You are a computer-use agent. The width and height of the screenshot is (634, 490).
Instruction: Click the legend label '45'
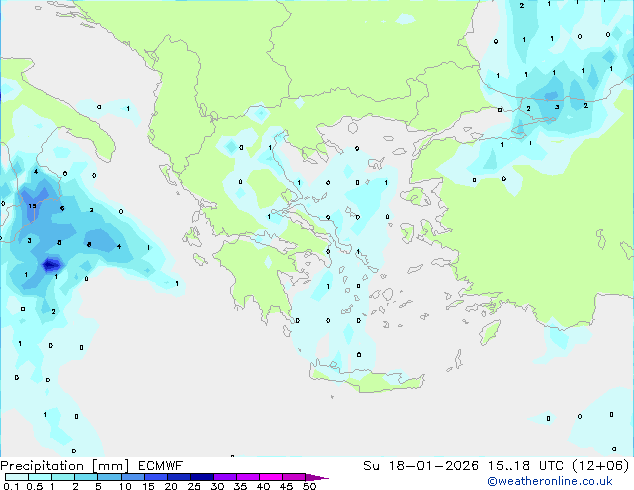(x=286, y=486)
